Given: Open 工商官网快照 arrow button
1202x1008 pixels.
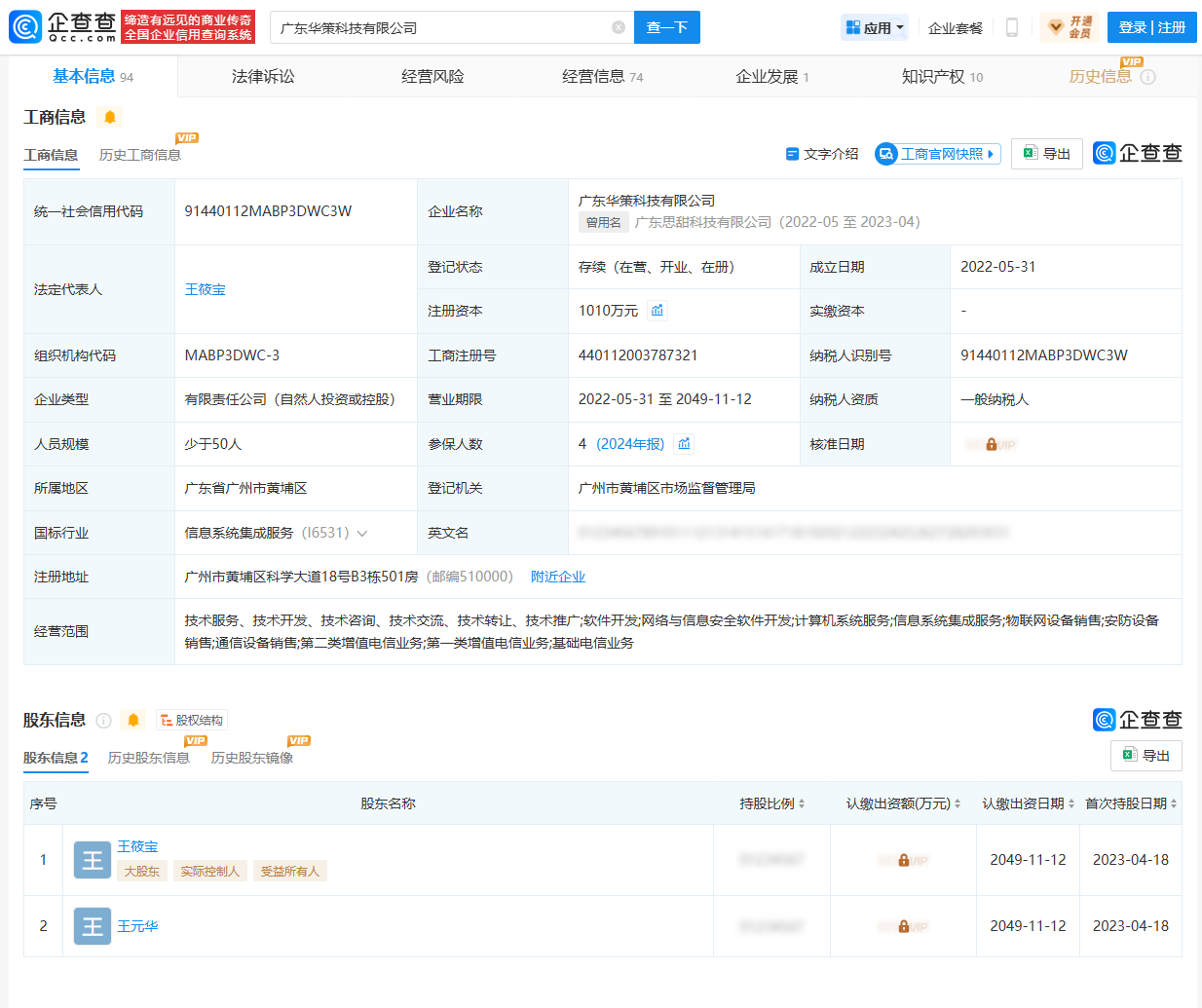Looking at the screenshot, I should (x=938, y=154).
